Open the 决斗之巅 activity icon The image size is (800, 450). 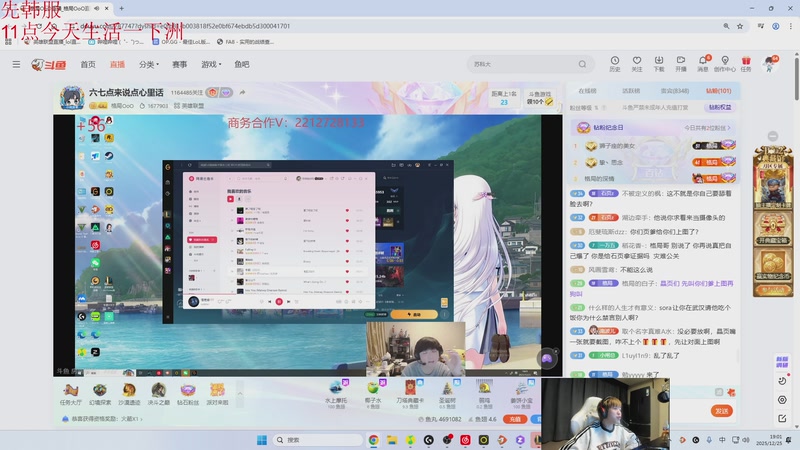pos(158,394)
